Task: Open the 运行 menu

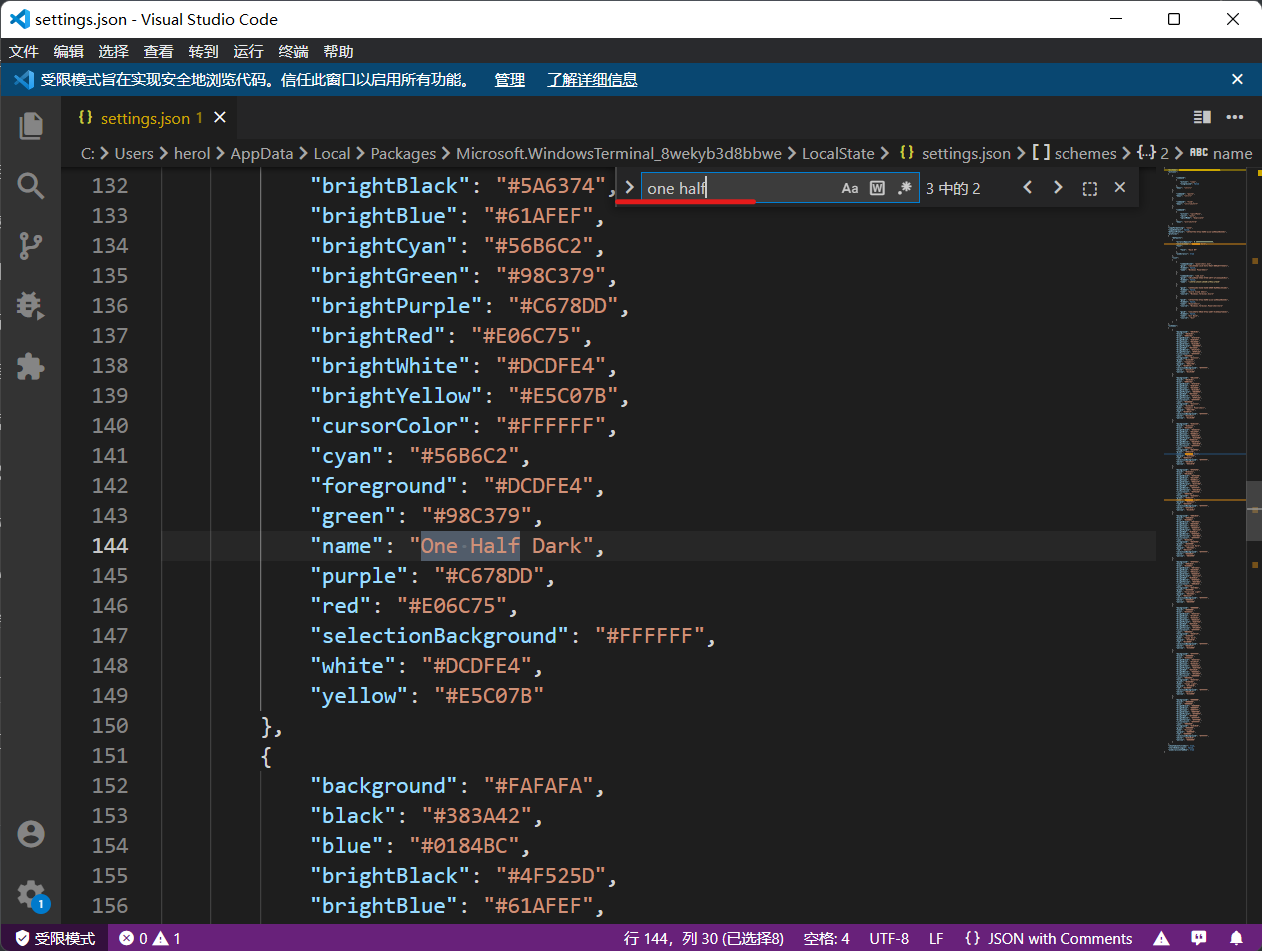Action: click(x=248, y=51)
